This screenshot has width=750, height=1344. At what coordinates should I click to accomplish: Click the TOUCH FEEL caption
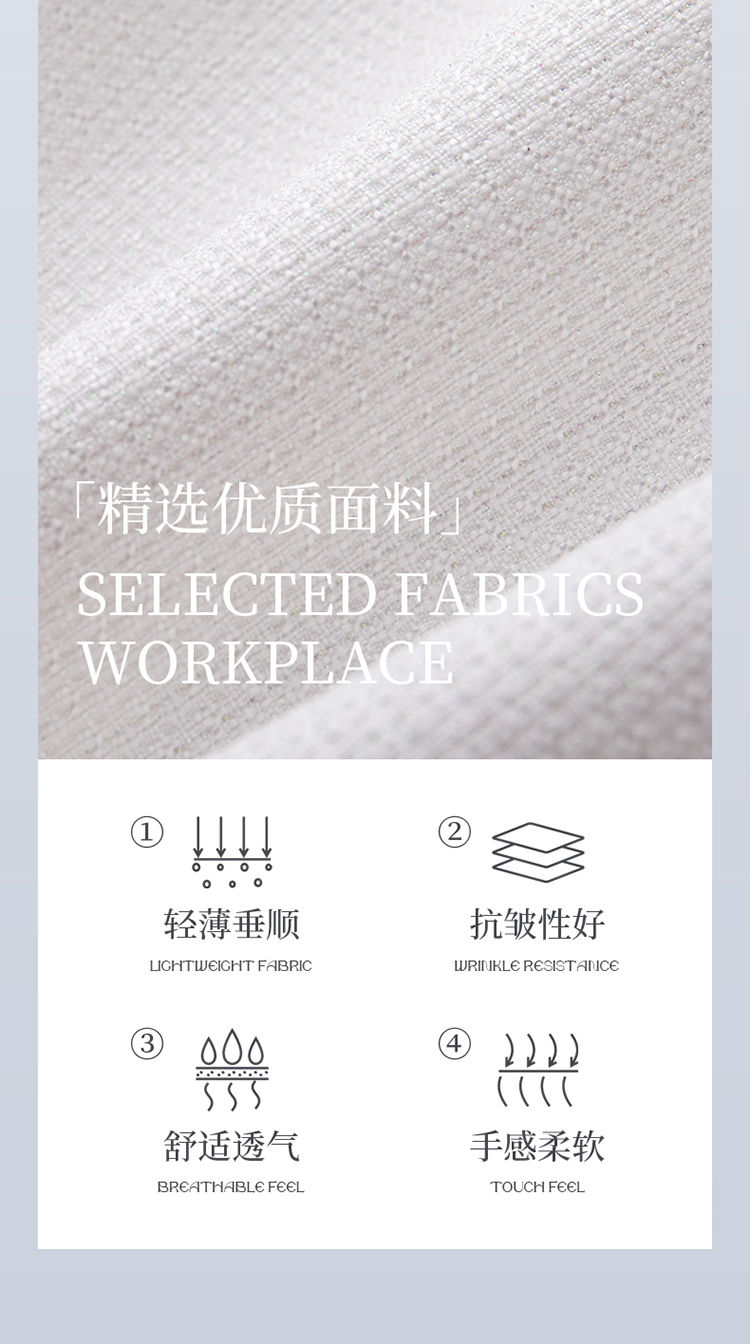click(538, 1187)
